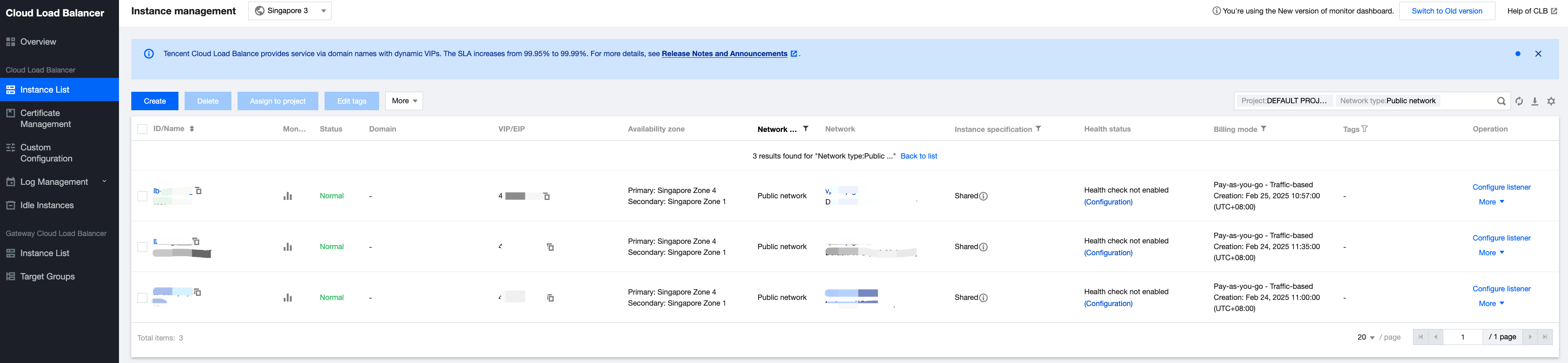1568x363 pixels.
Task: Tick the first instance row checkbox
Action: coord(142,196)
